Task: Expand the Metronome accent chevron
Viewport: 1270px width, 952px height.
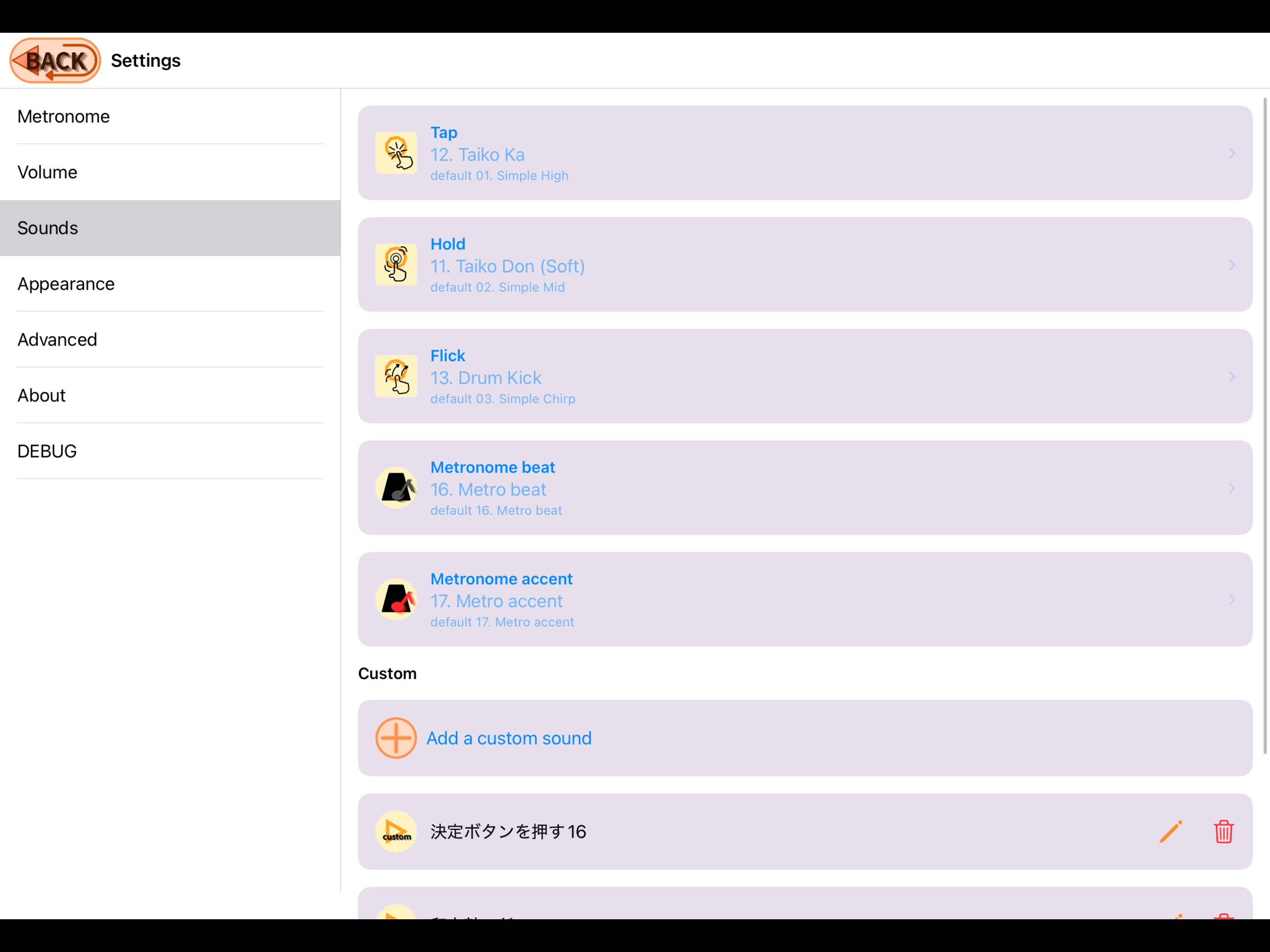Action: click(x=1232, y=600)
